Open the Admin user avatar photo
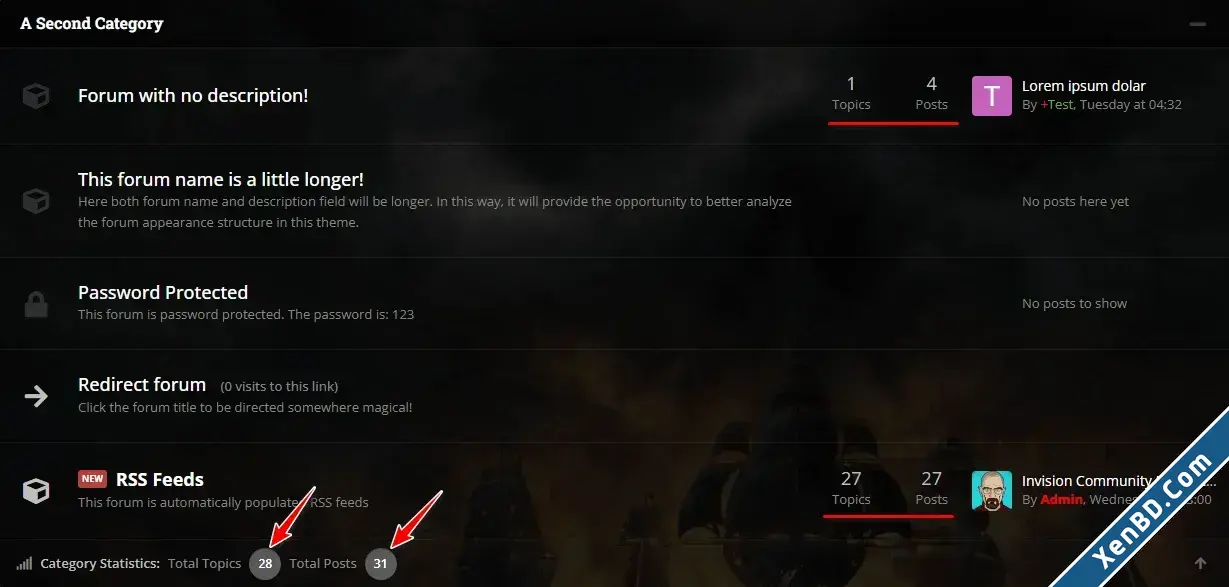This screenshot has height=587, width=1229. 992,490
